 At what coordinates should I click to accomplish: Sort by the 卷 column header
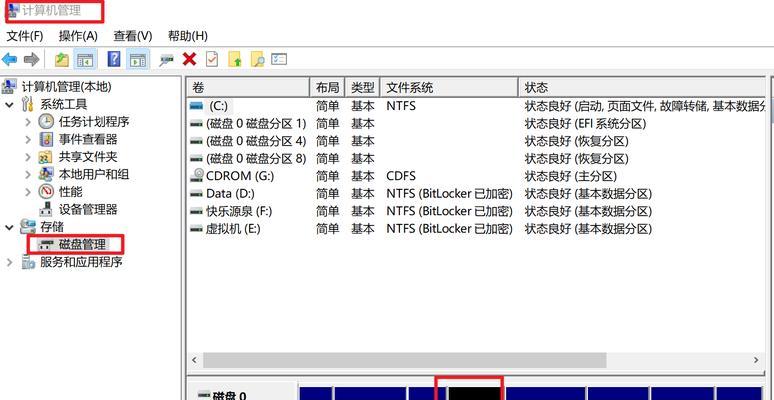coord(248,88)
